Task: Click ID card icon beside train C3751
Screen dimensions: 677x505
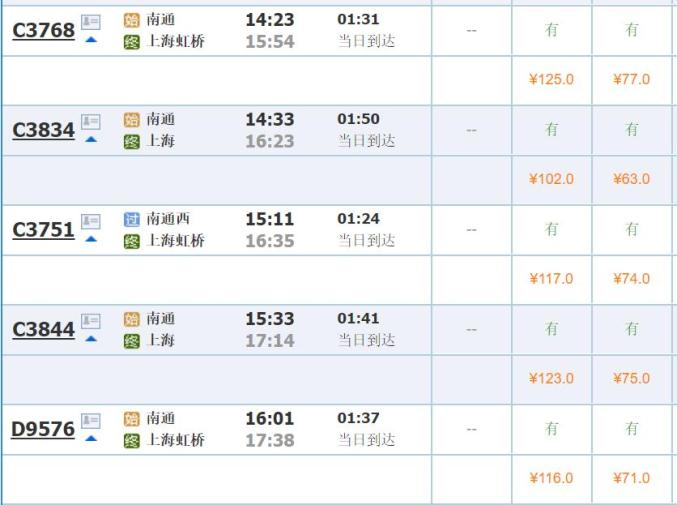Action: (x=91, y=221)
